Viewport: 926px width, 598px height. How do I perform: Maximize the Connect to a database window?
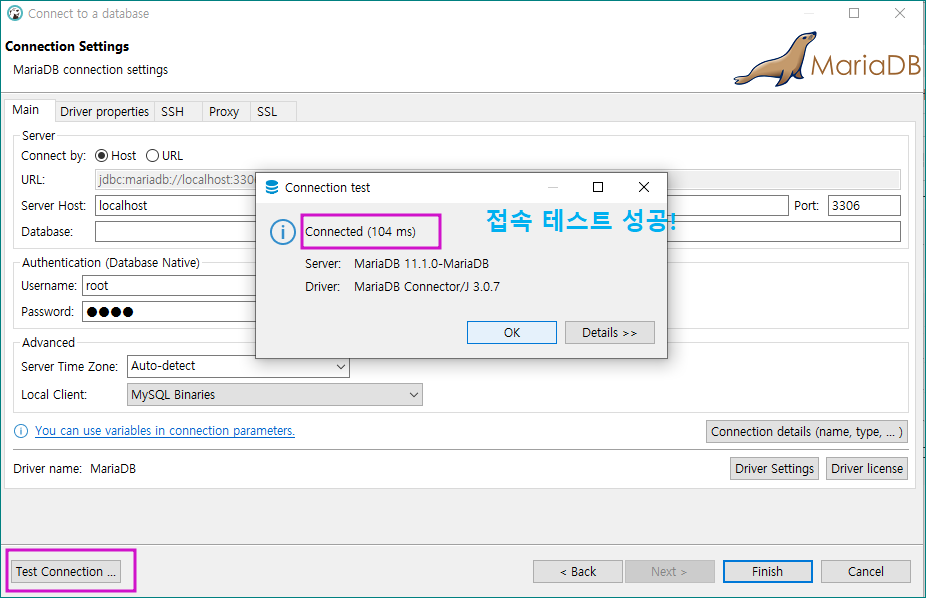(x=854, y=13)
